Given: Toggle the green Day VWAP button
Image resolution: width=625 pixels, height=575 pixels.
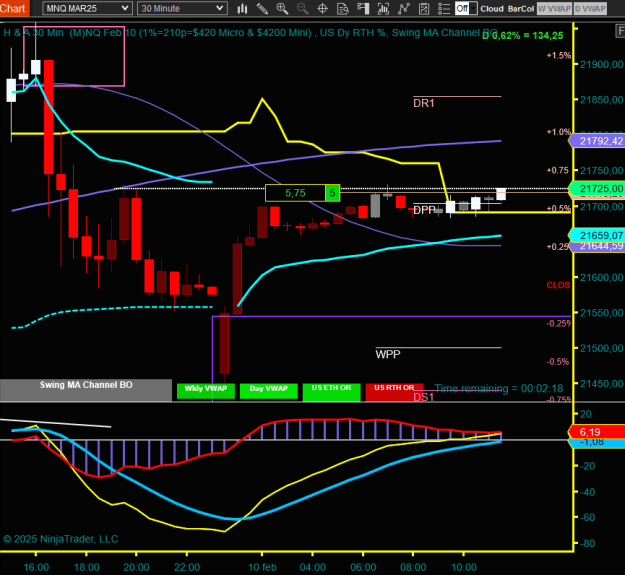Looking at the screenshot, I should pos(269,391).
